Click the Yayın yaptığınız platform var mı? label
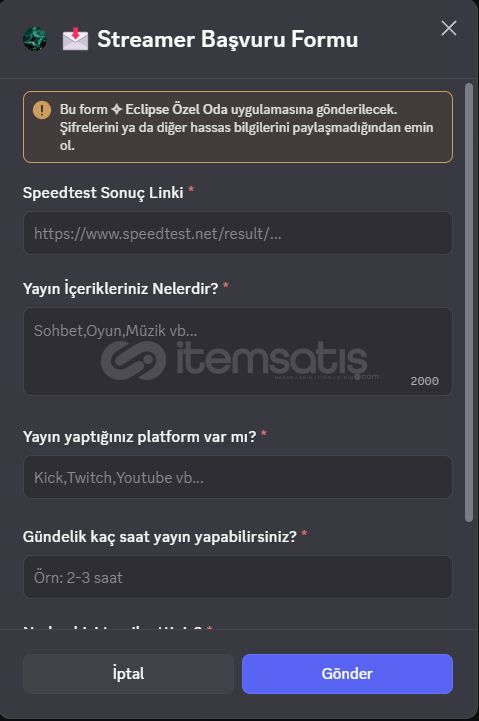 [x=139, y=436]
